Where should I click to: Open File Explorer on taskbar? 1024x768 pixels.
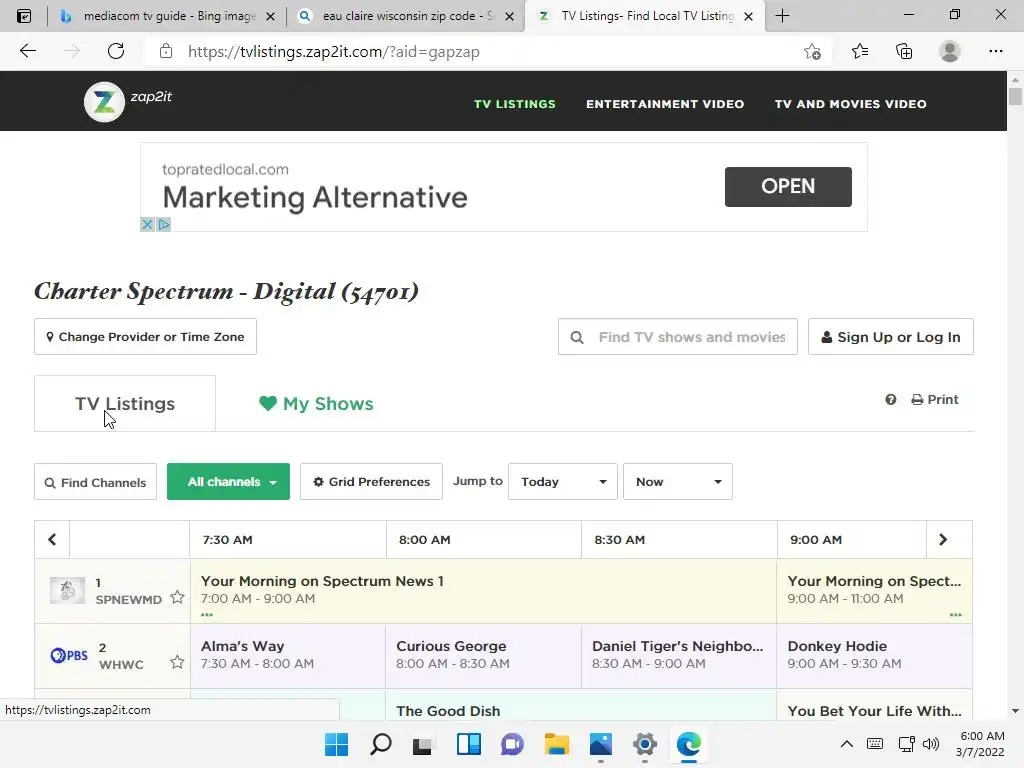(556, 744)
